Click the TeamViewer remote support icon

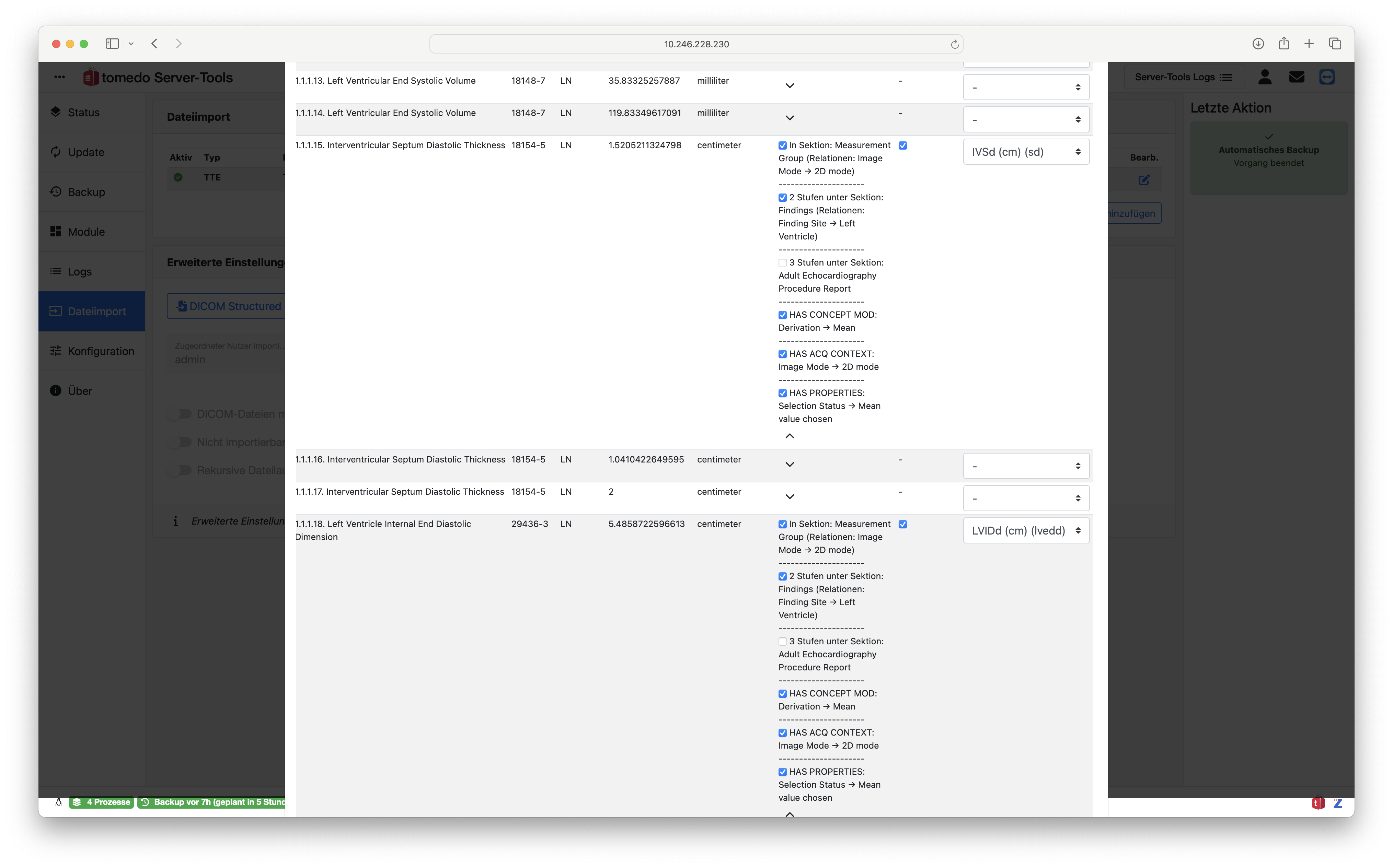(x=1327, y=77)
